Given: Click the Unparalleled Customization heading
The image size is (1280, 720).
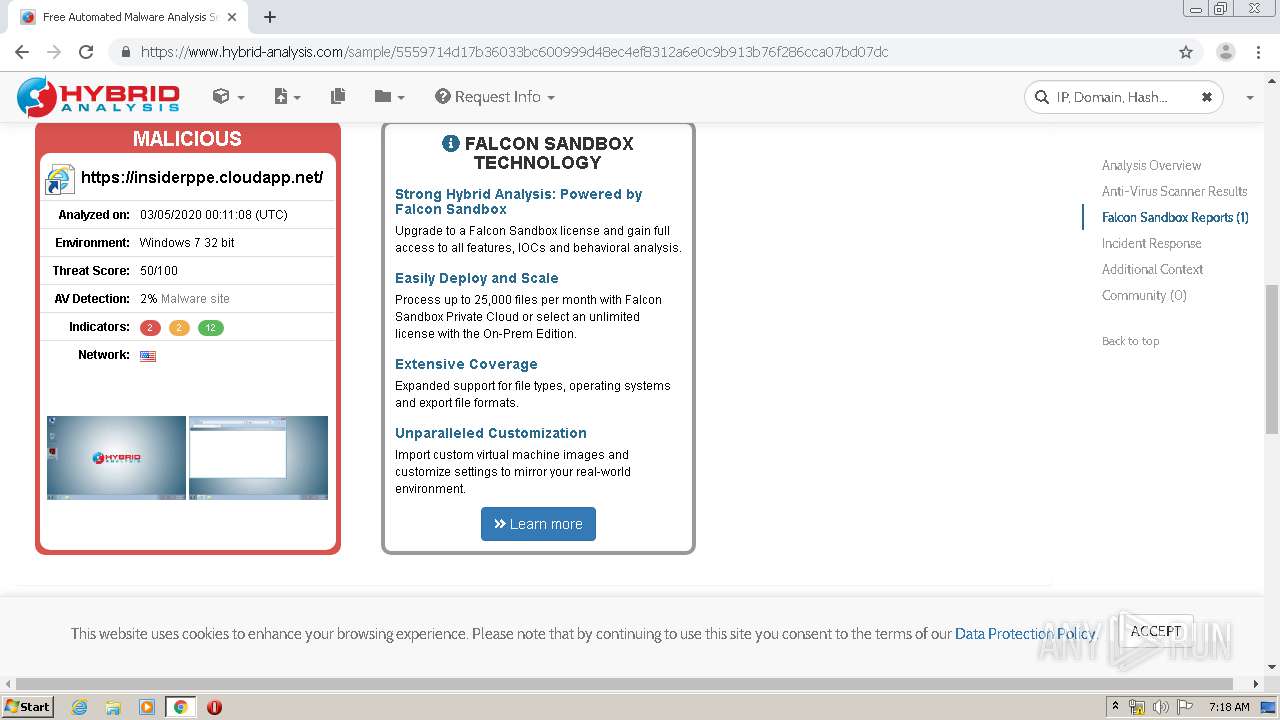Looking at the screenshot, I should pyautogui.click(x=491, y=433).
